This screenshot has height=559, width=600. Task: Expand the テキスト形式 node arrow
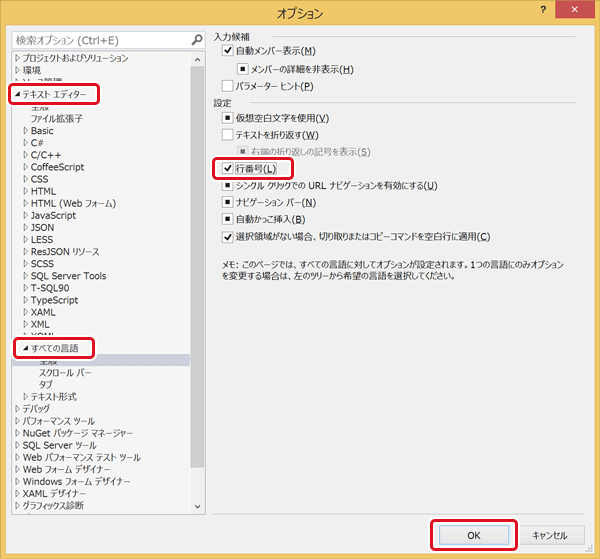pos(26,396)
